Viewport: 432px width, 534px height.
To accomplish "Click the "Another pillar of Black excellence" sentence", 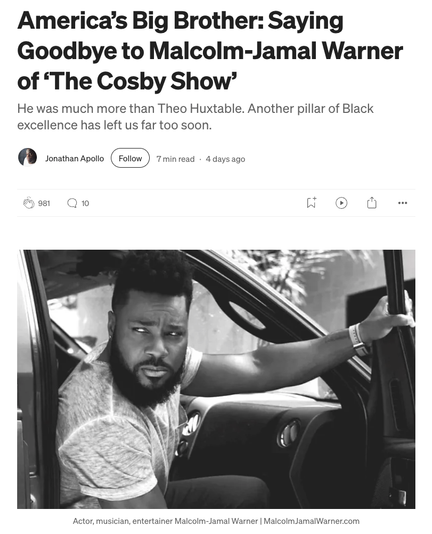I will (196, 117).
